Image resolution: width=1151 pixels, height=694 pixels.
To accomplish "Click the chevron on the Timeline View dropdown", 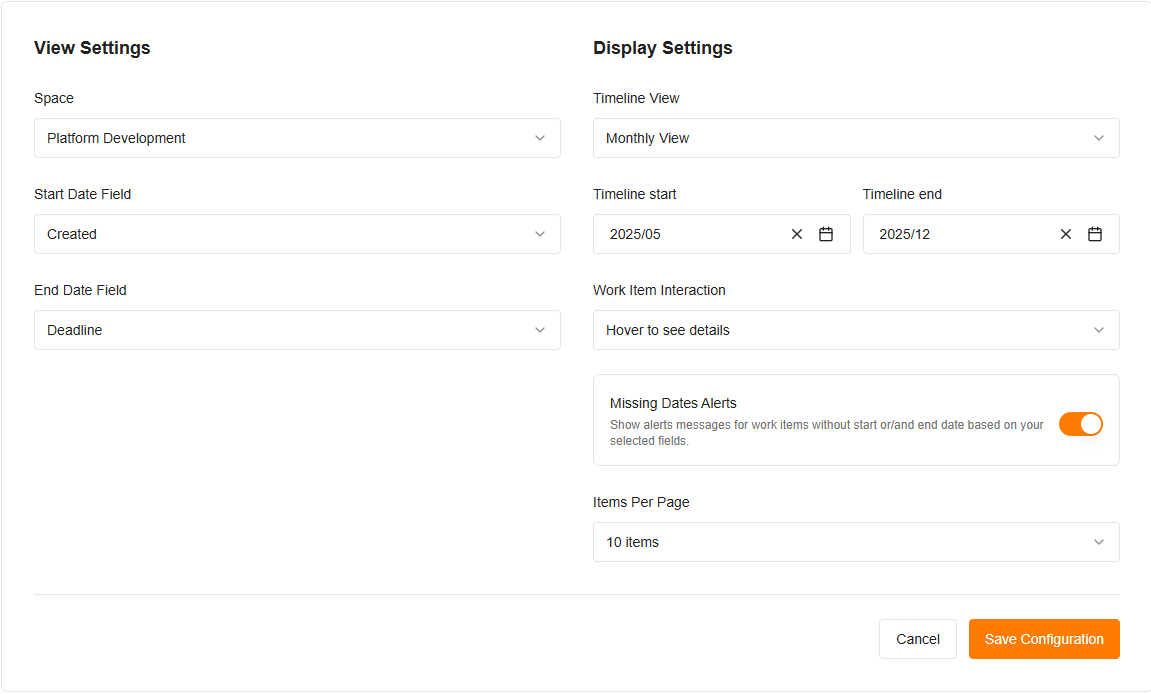I will point(1099,137).
